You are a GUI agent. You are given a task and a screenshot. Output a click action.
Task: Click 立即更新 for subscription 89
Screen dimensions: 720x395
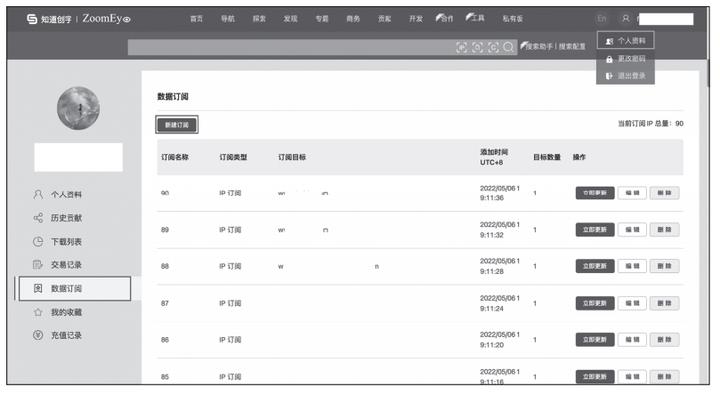coord(595,230)
